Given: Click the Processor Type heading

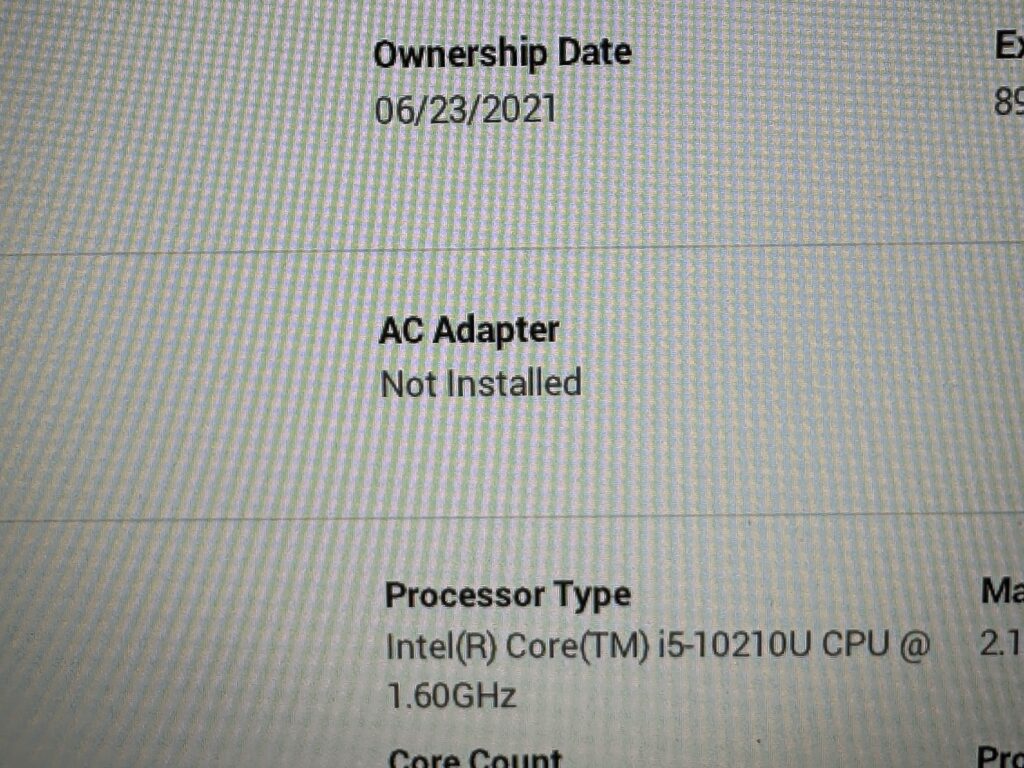Looking at the screenshot, I should [x=508, y=595].
